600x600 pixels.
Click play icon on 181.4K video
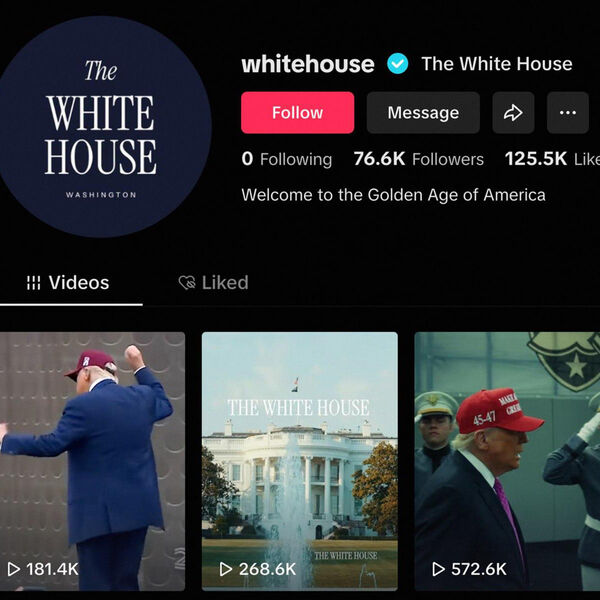pos(14,569)
